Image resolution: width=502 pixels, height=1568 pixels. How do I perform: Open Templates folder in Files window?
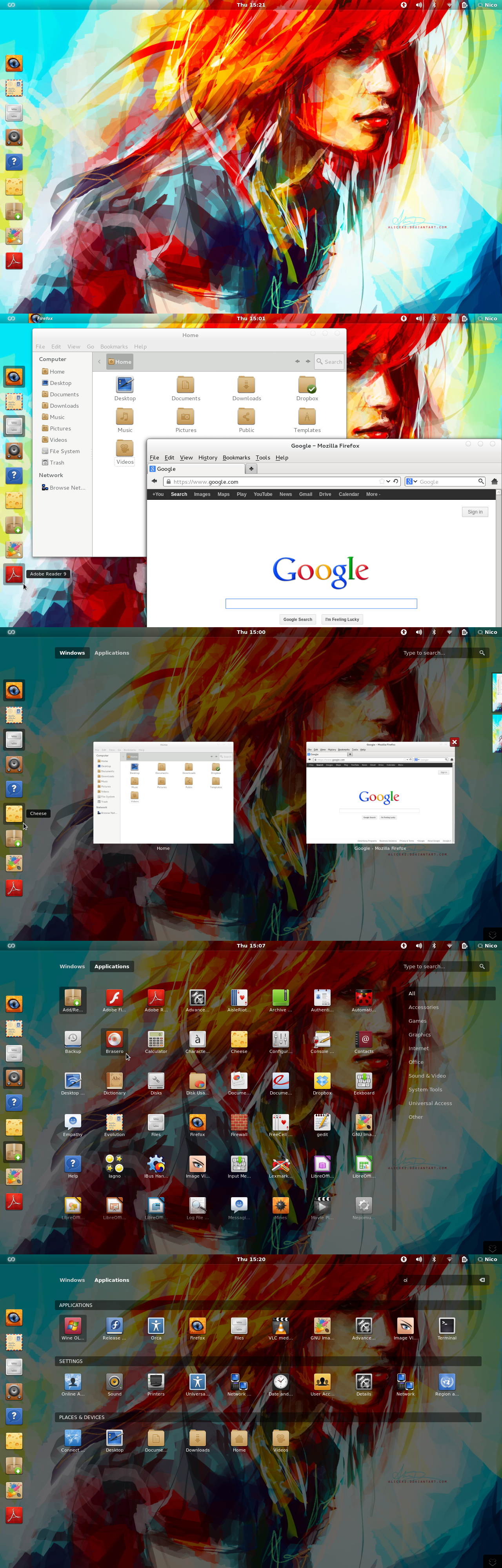(x=307, y=420)
